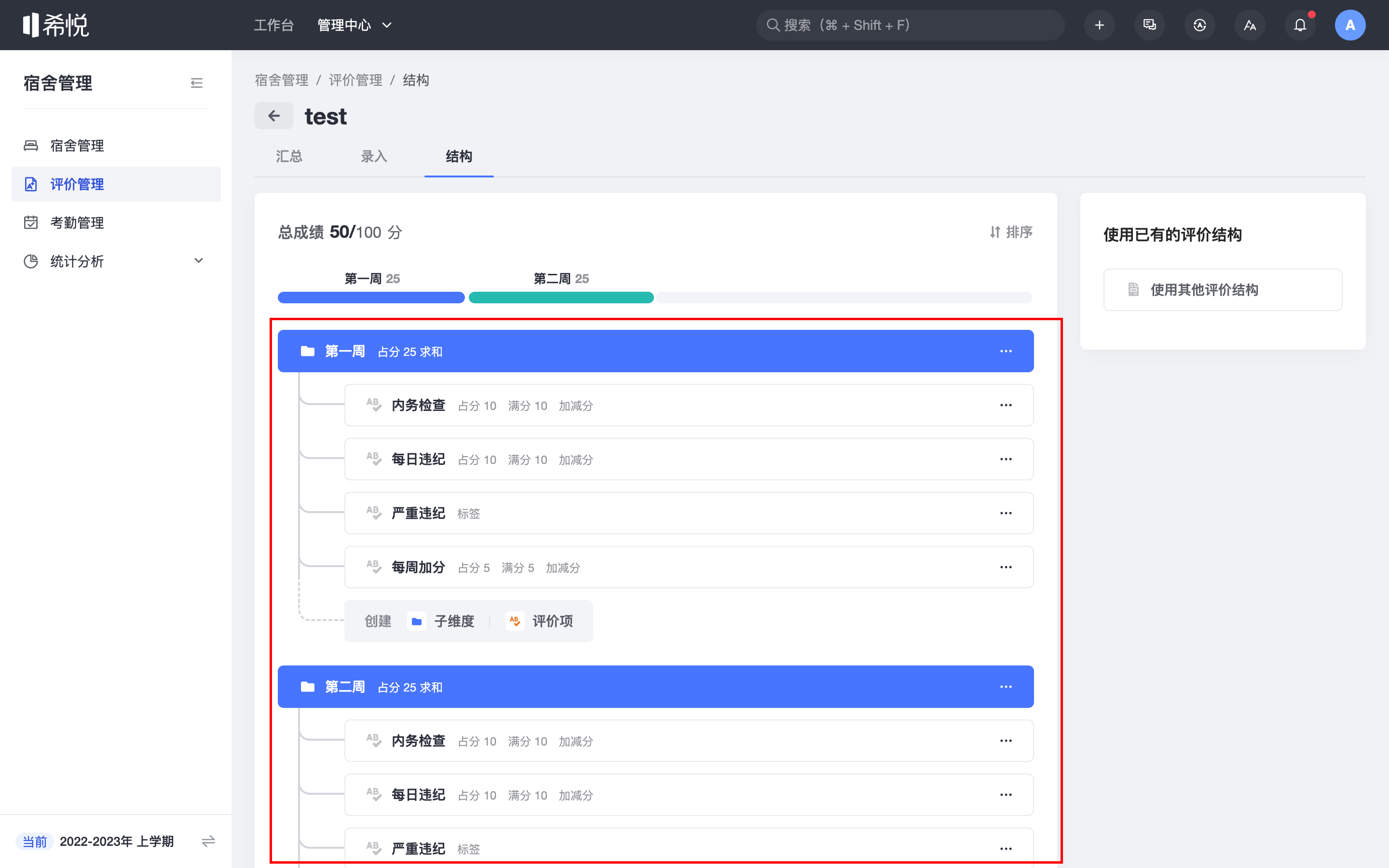Click the folder icon of 第一周 dimension
This screenshot has width=1389, height=868.
308,352
